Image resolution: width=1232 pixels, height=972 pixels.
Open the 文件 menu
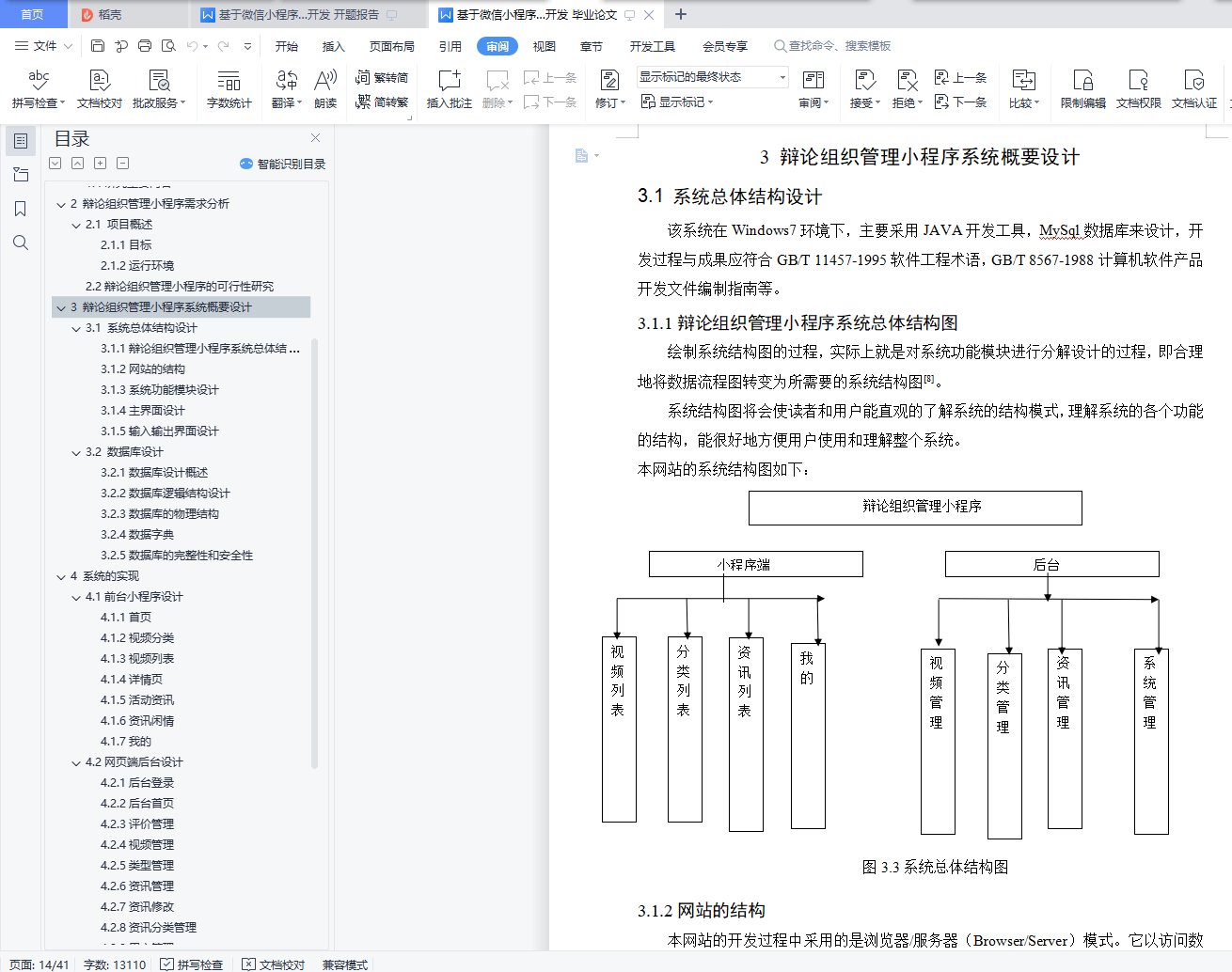point(43,46)
